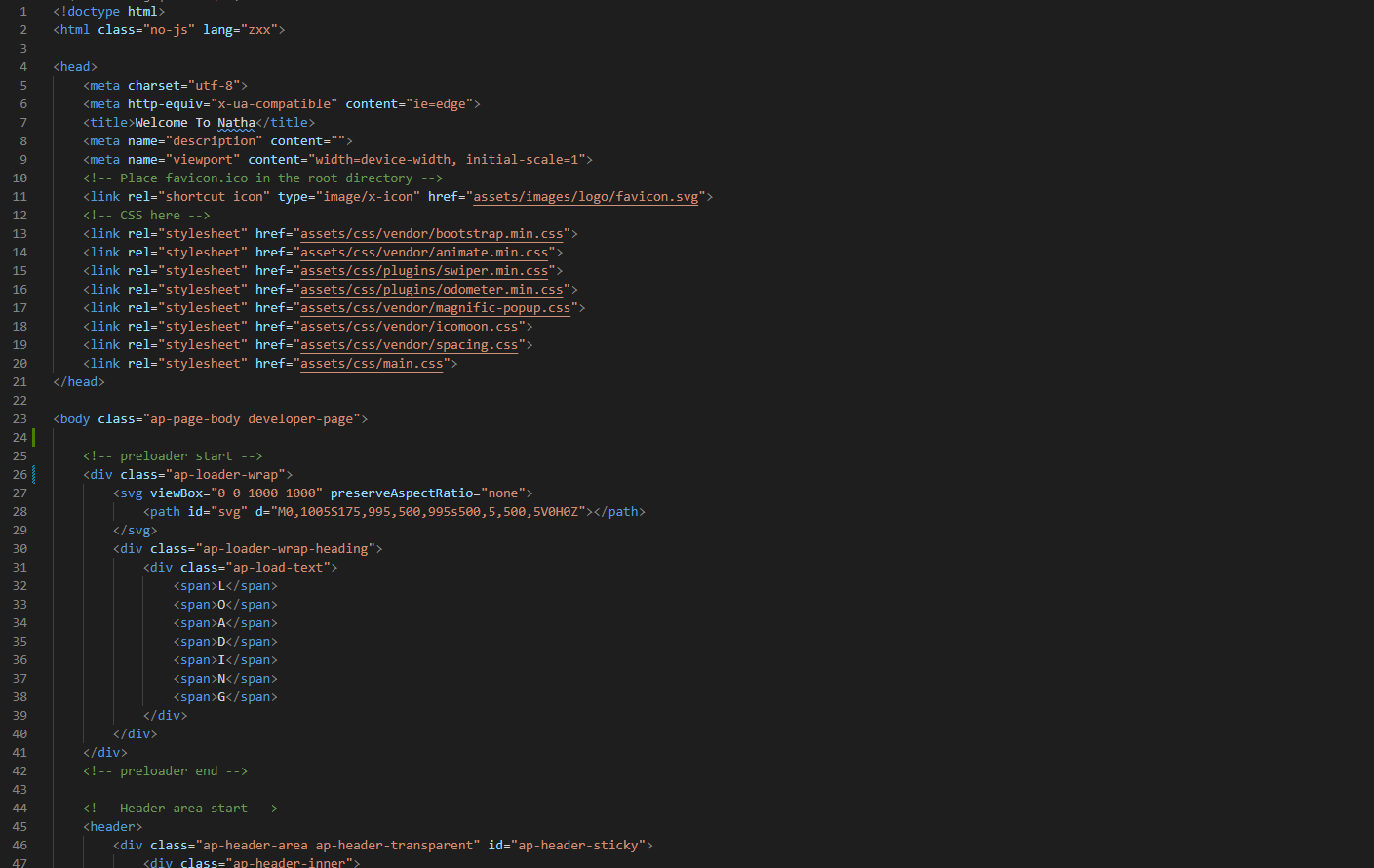Click line number 41 in the gutter
The height and width of the screenshot is (868, 1374).
tap(20, 753)
